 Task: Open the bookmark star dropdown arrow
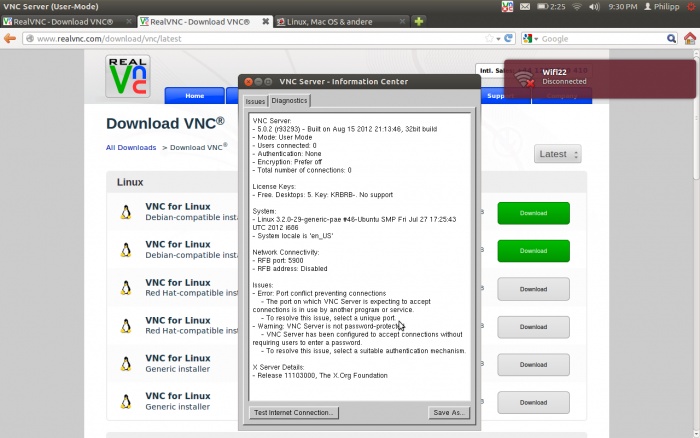click(x=498, y=39)
